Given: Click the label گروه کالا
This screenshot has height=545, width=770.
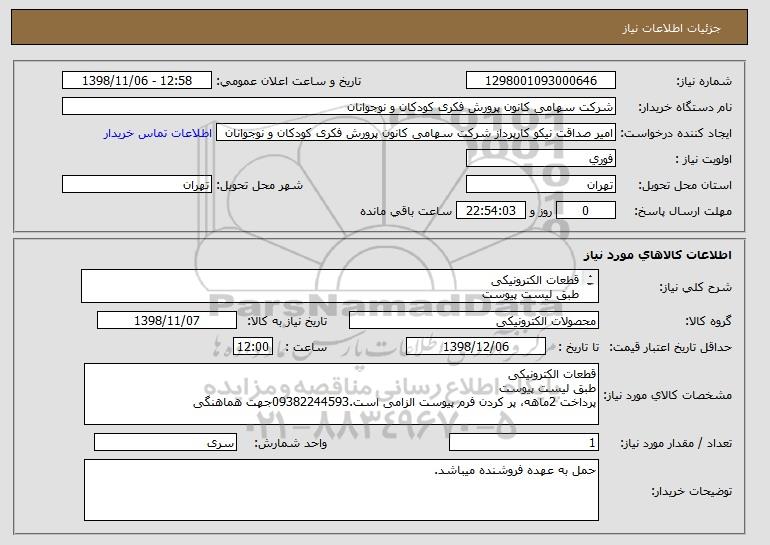Looking at the screenshot, I should point(708,321).
